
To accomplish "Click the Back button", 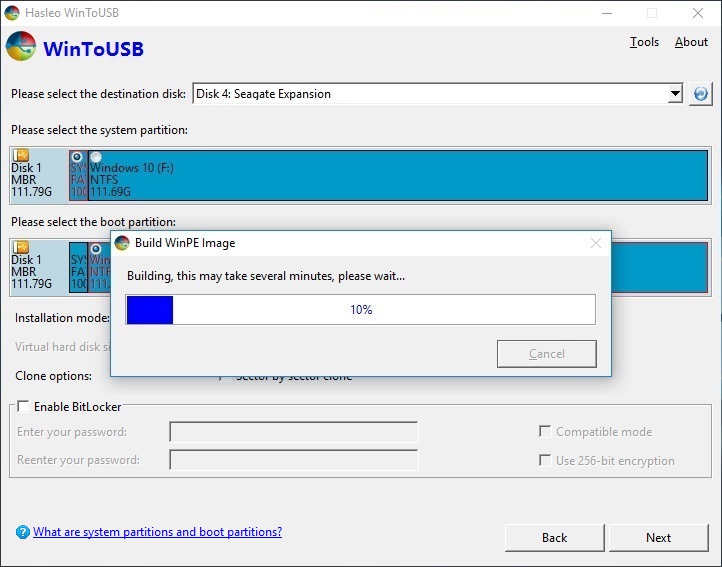I will (554, 538).
